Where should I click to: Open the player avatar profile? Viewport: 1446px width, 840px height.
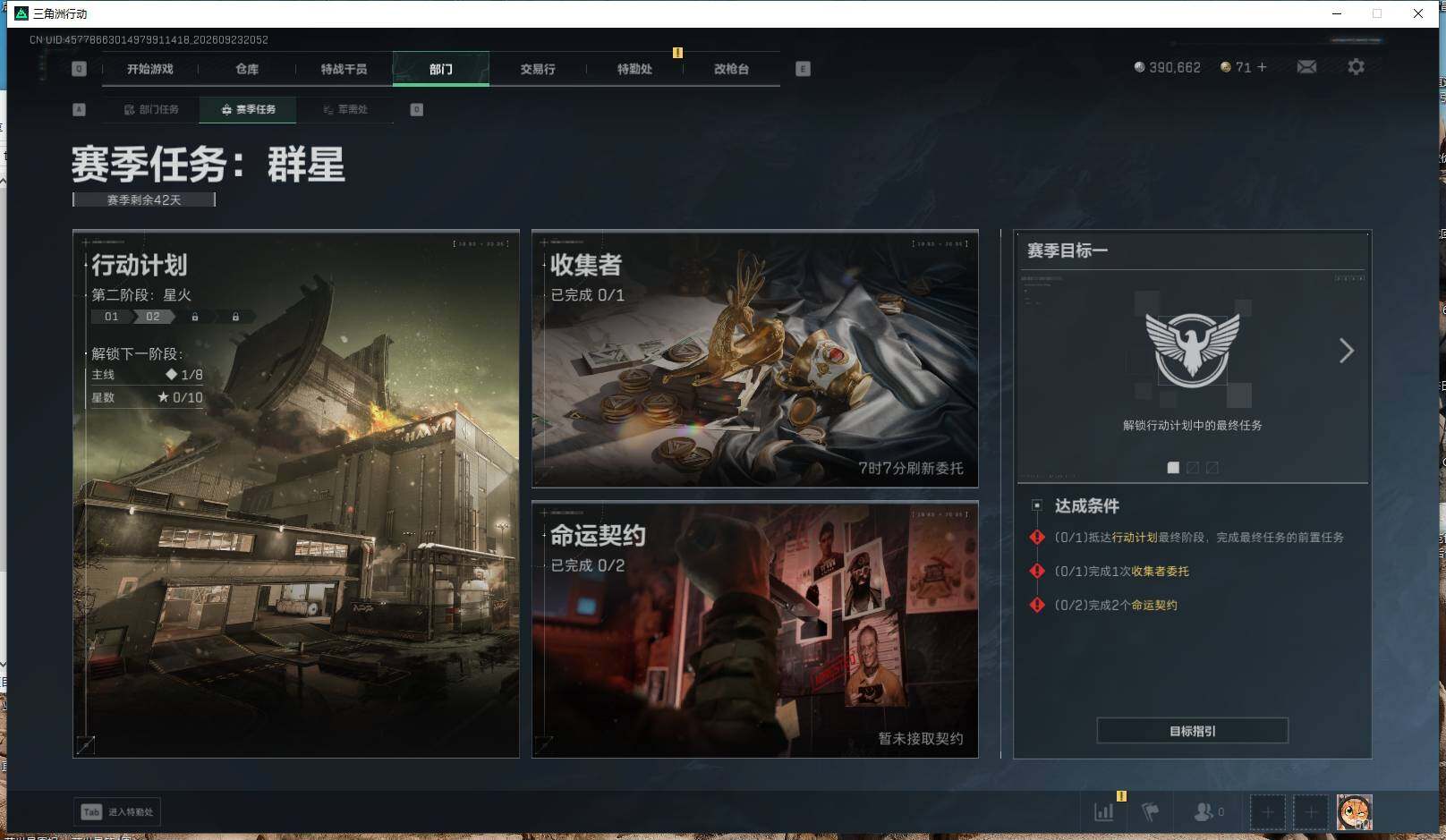(x=1354, y=812)
